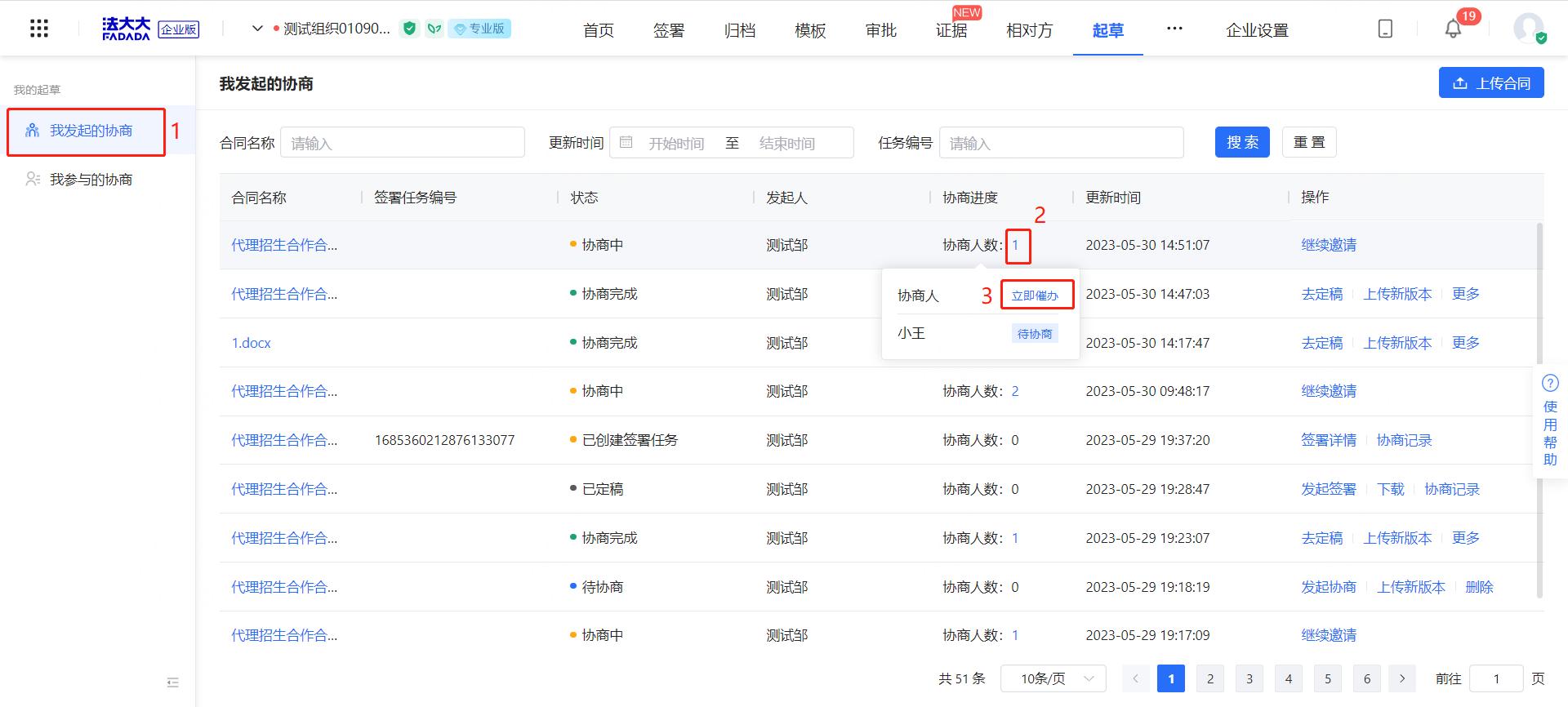Screen dimensions: 1568x707
Task: Go to 签署 tab
Action: pyautogui.click(x=669, y=30)
